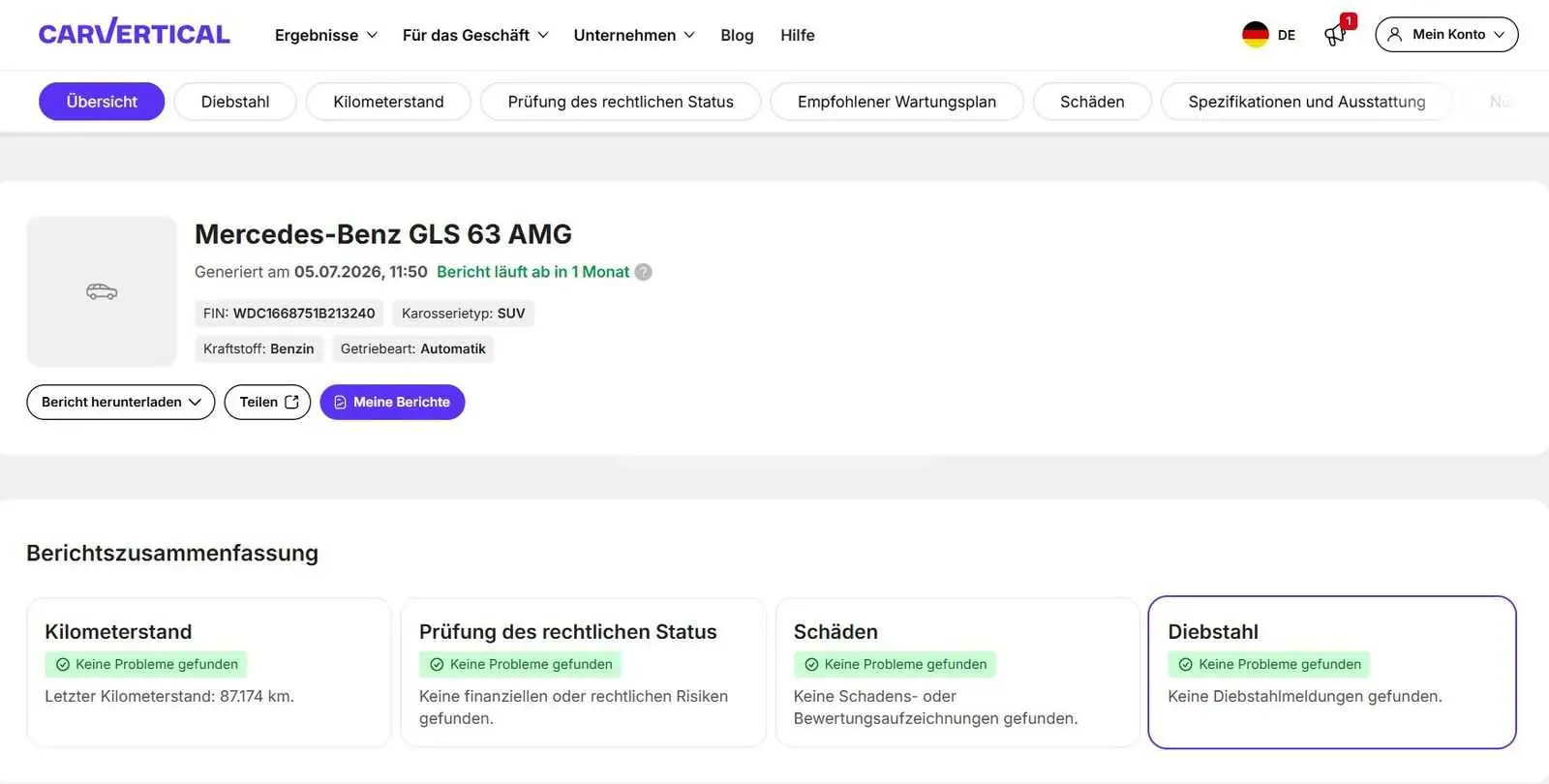Click the Mercedes-Benz GLS 63 AMG title
The image size is (1549, 784).
click(383, 234)
